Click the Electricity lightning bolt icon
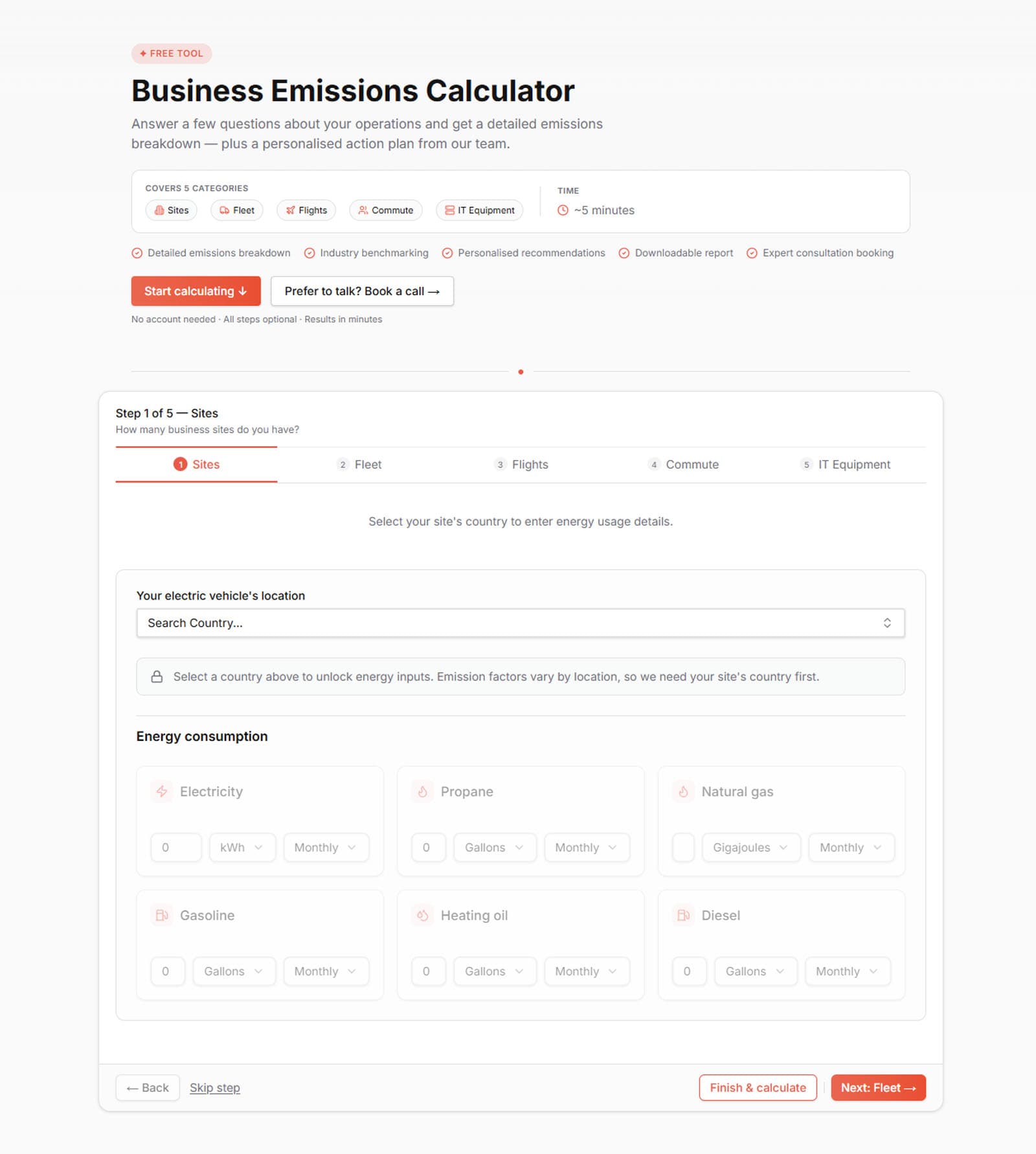The width and height of the screenshot is (1036, 1154). click(162, 791)
